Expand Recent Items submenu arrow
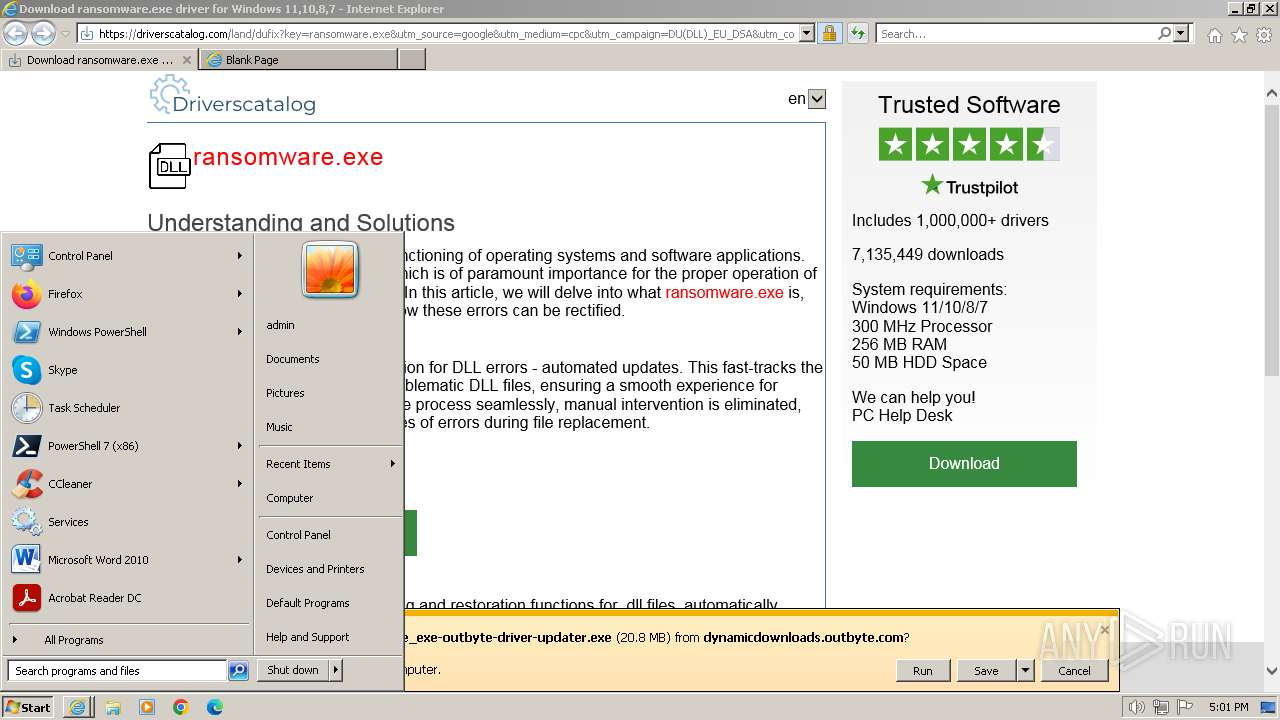Image resolution: width=1280 pixels, height=720 pixels. coord(392,464)
